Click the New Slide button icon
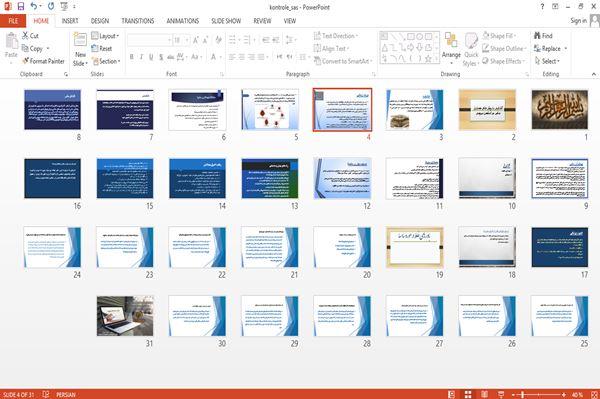The height and width of the screenshot is (399, 600). pyautogui.click(x=80, y=40)
